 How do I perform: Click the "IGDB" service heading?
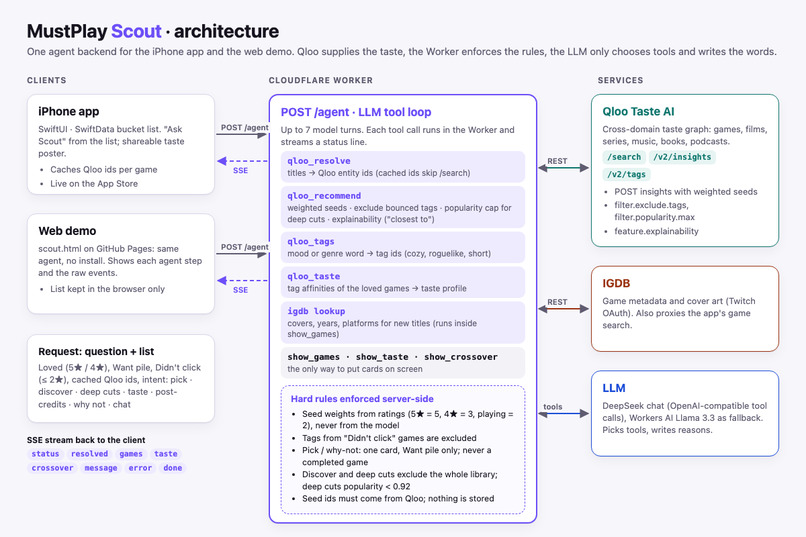pyautogui.click(x=616, y=283)
